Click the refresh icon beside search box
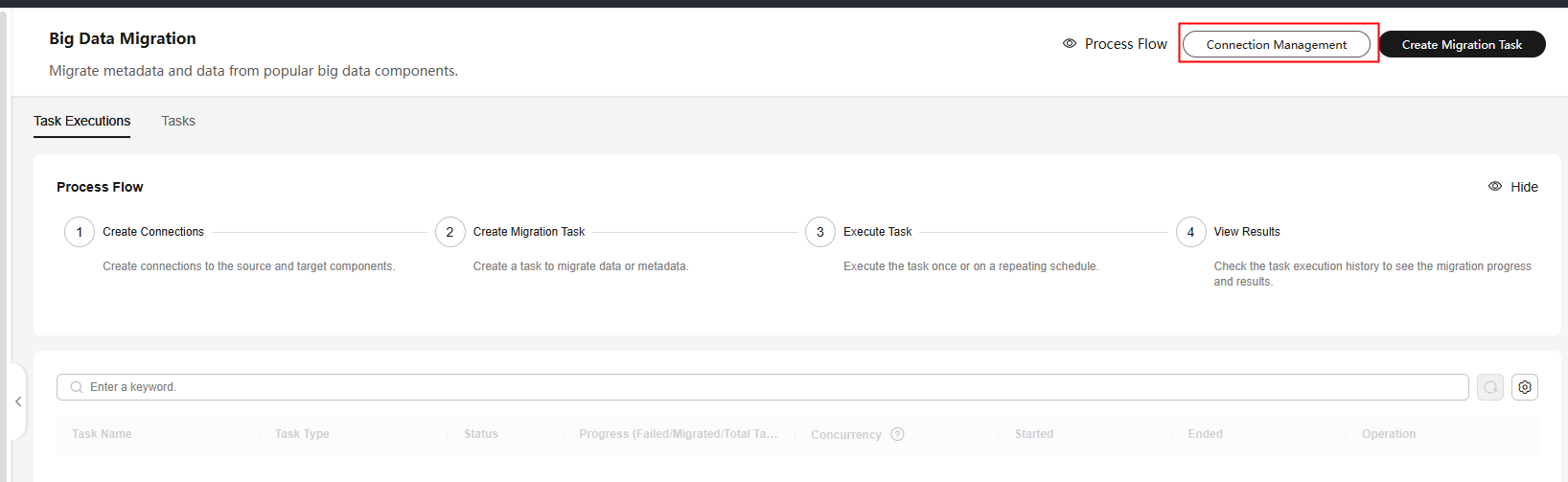This screenshot has width=1568, height=482. point(1490,387)
